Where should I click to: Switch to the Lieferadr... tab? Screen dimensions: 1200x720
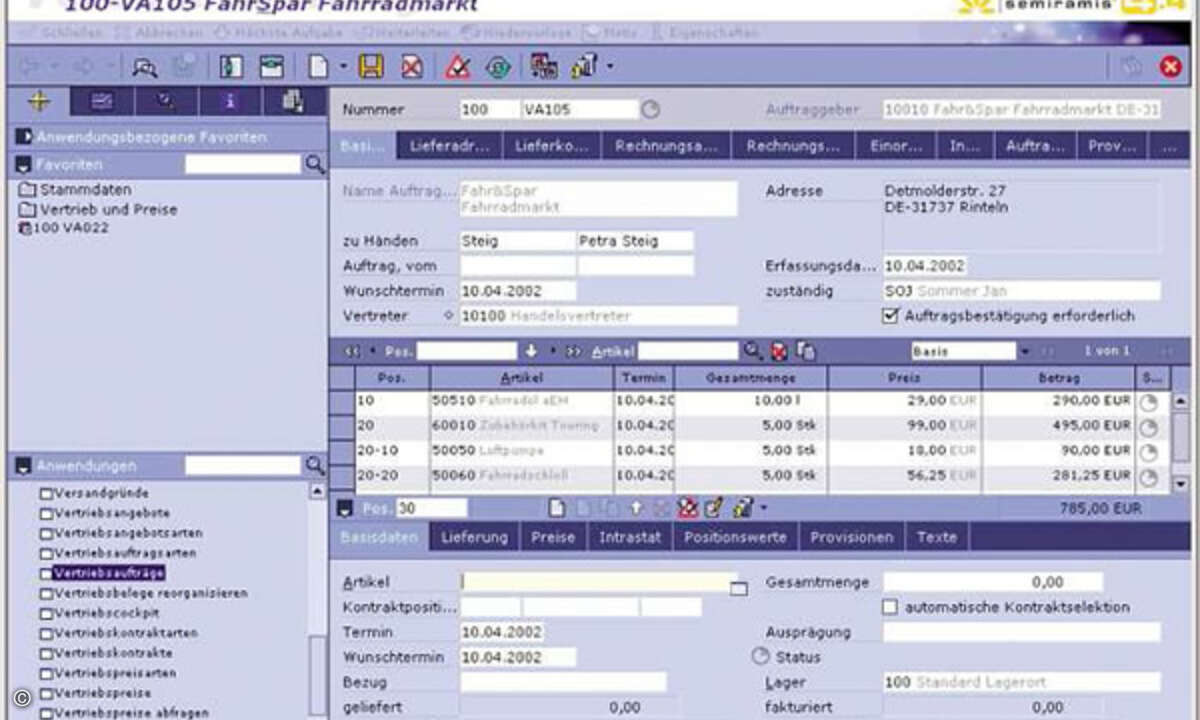pyautogui.click(x=450, y=146)
